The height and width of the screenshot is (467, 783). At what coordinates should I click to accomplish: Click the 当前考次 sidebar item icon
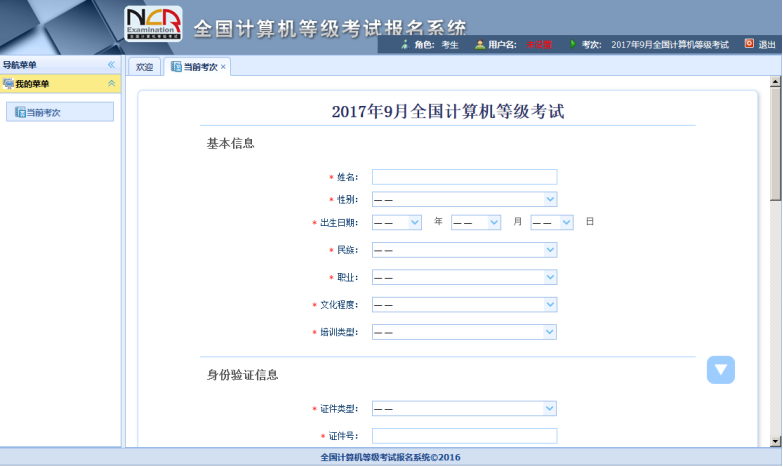pyautogui.click(x=20, y=112)
